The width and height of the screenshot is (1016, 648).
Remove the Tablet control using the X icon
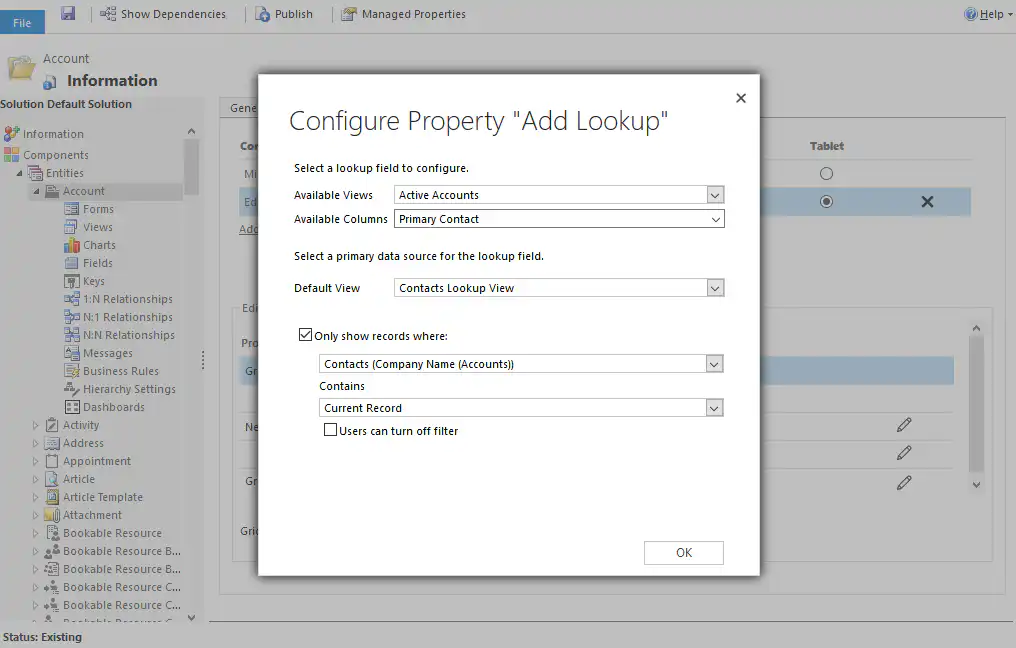[926, 201]
